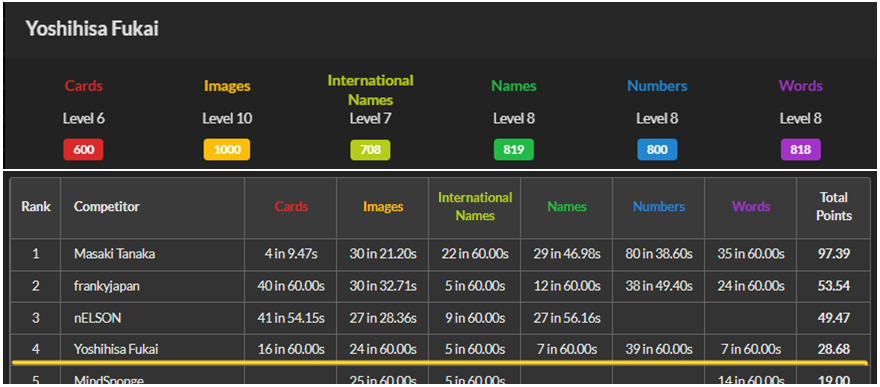Viewport: 880px width, 387px height.
Task: Click frankyjapan's Names result 12 in 60.00s
Action: click(567, 286)
